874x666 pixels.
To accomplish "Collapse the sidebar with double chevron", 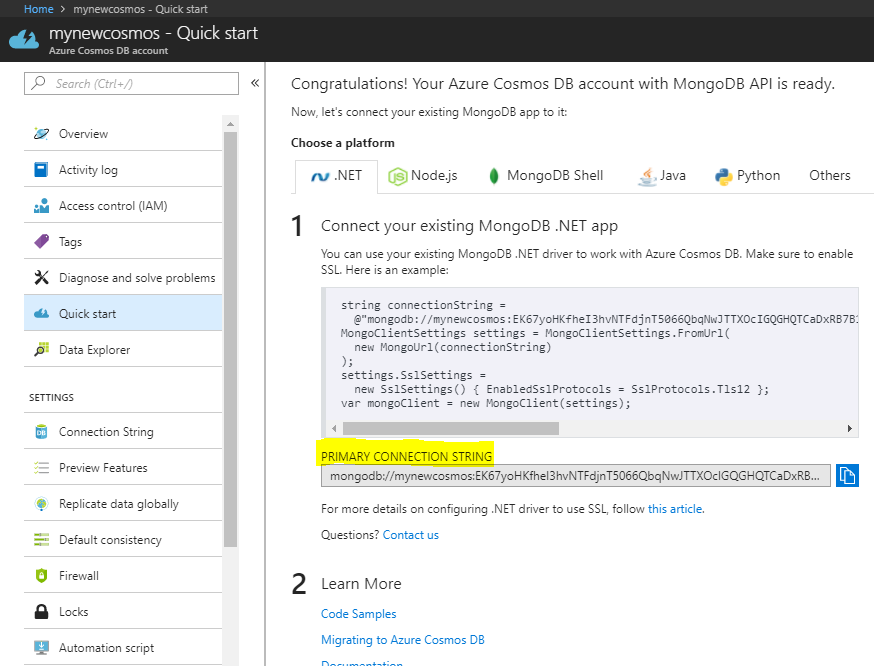I will point(255,83).
